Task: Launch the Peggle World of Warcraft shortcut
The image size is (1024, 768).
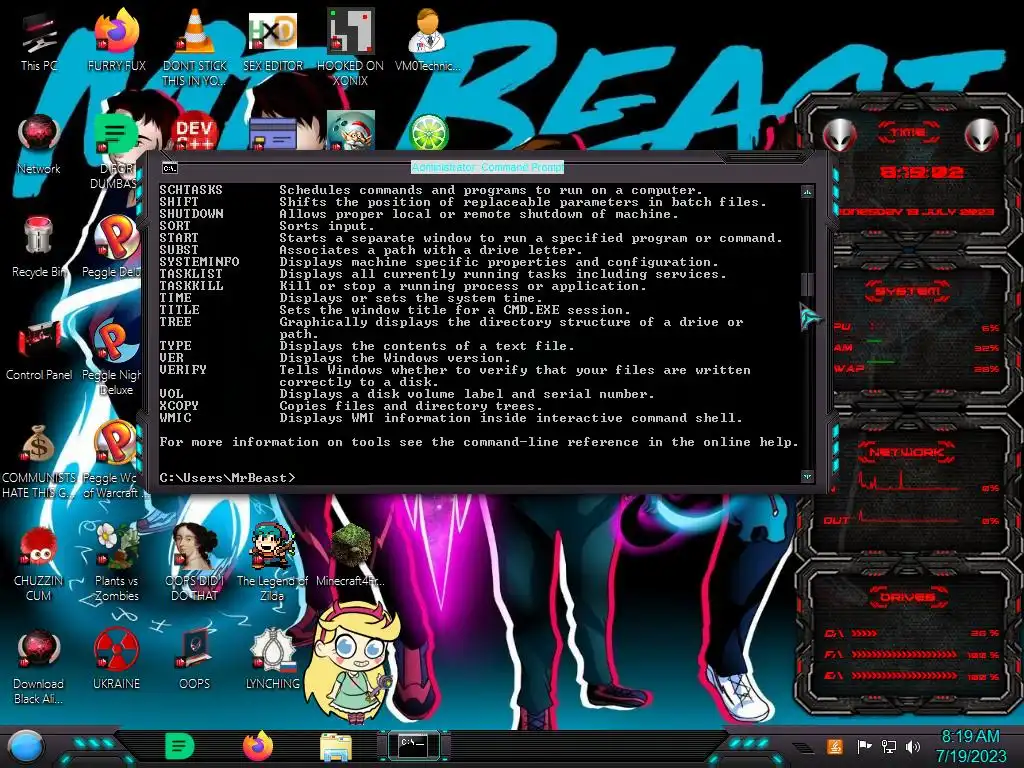Action: [x=114, y=460]
